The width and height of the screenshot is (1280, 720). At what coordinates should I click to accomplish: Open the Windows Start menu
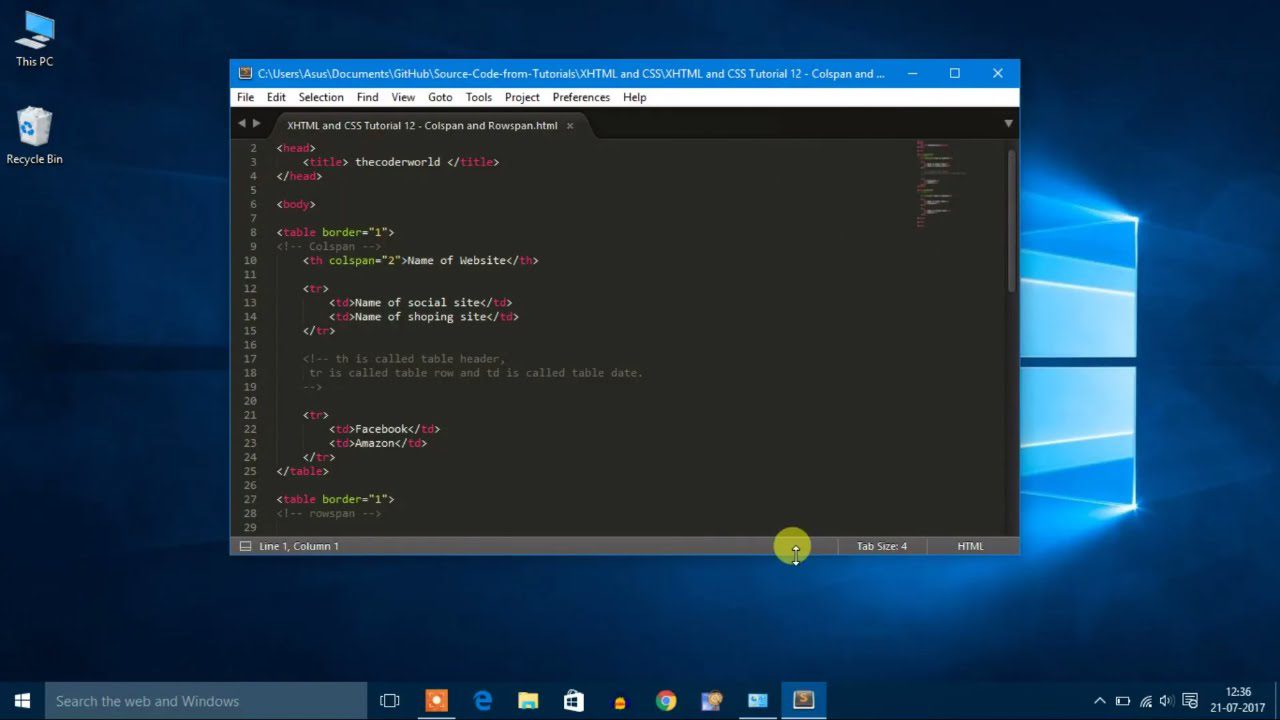pos(22,701)
